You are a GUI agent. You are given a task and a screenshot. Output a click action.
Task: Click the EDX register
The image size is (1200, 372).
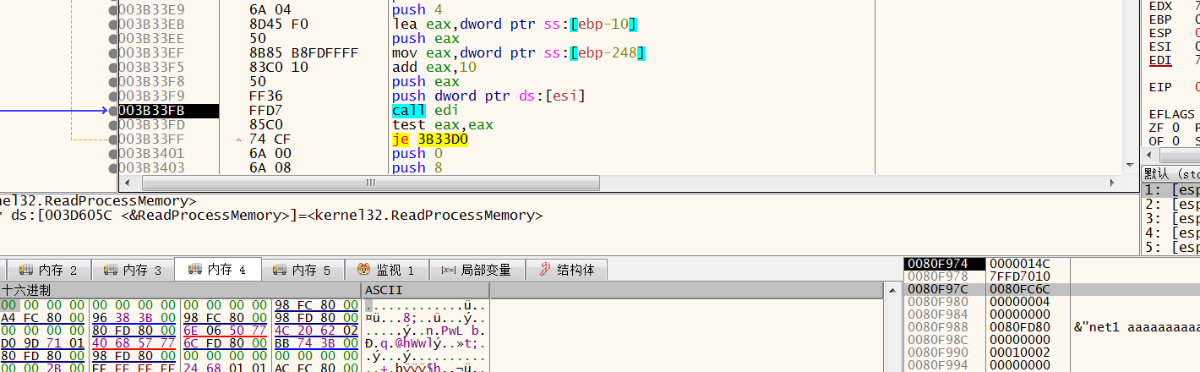(x=1161, y=6)
